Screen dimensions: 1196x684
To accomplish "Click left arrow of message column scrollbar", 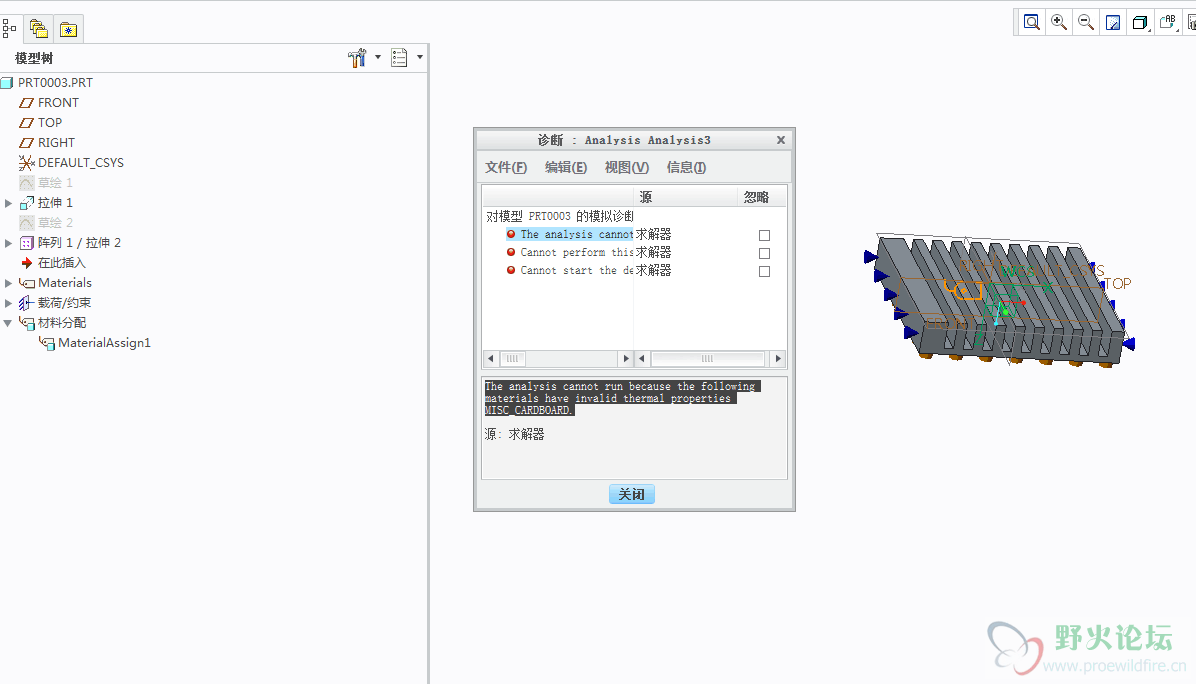I will [x=490, y=358].
